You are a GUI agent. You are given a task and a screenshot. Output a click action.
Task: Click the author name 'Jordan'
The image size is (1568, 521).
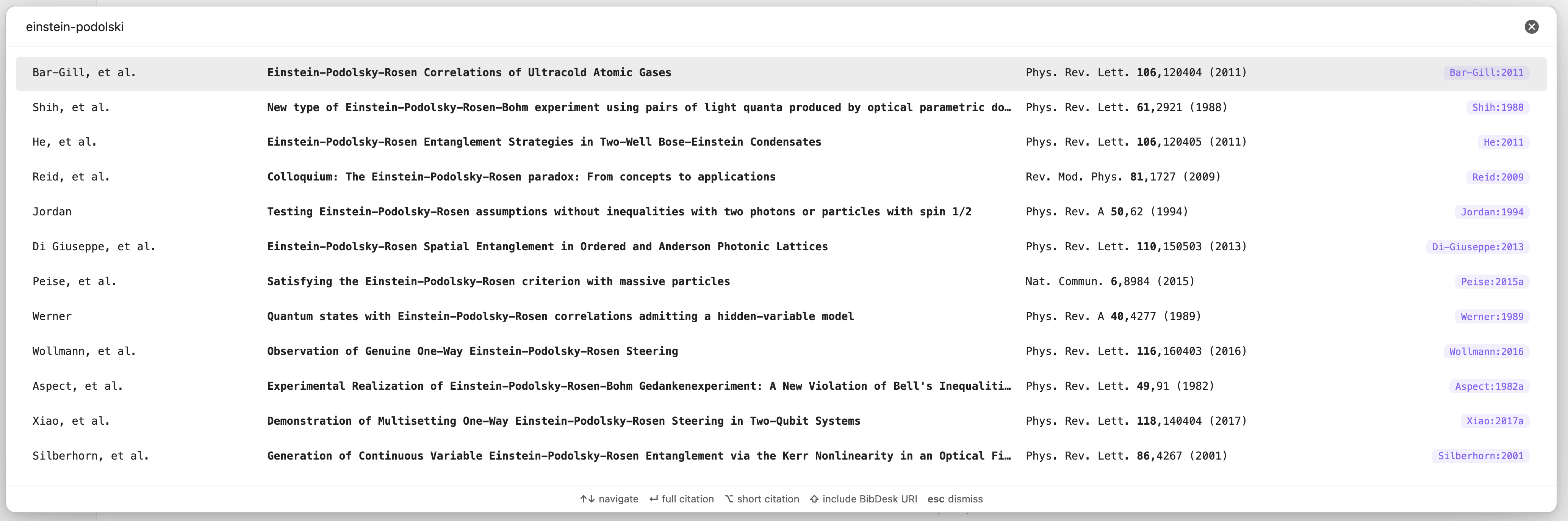coord(52,212)
